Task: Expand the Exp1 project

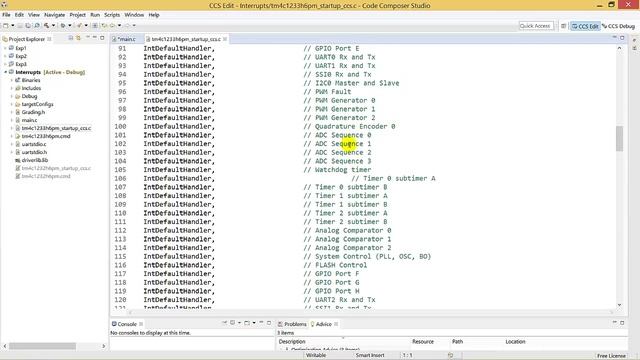Action: [x=5, y=48]
